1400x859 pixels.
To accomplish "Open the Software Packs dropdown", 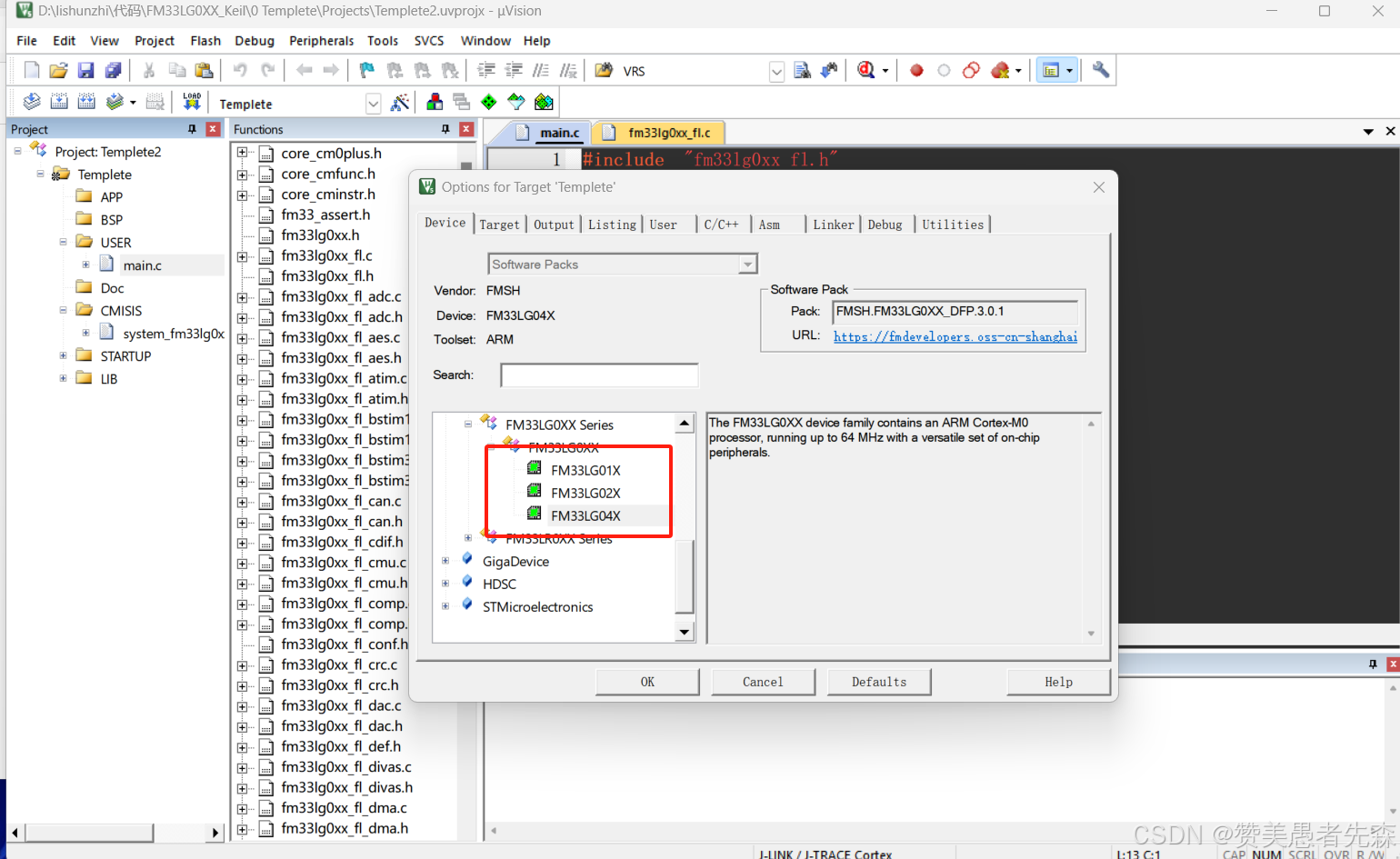I will pyautogui.click(x=747, y=265).
